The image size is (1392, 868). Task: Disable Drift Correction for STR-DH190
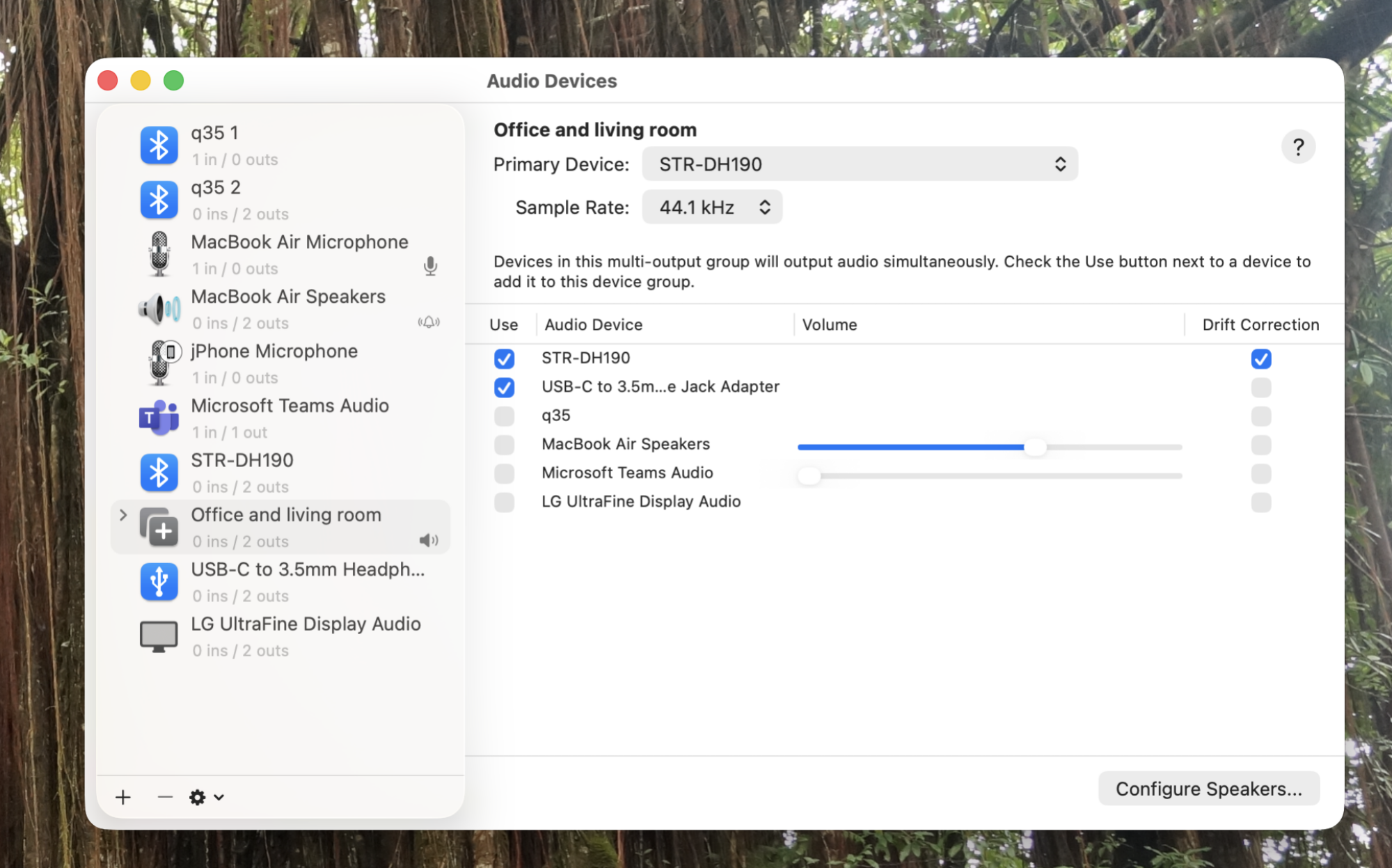click(1260, 358)
